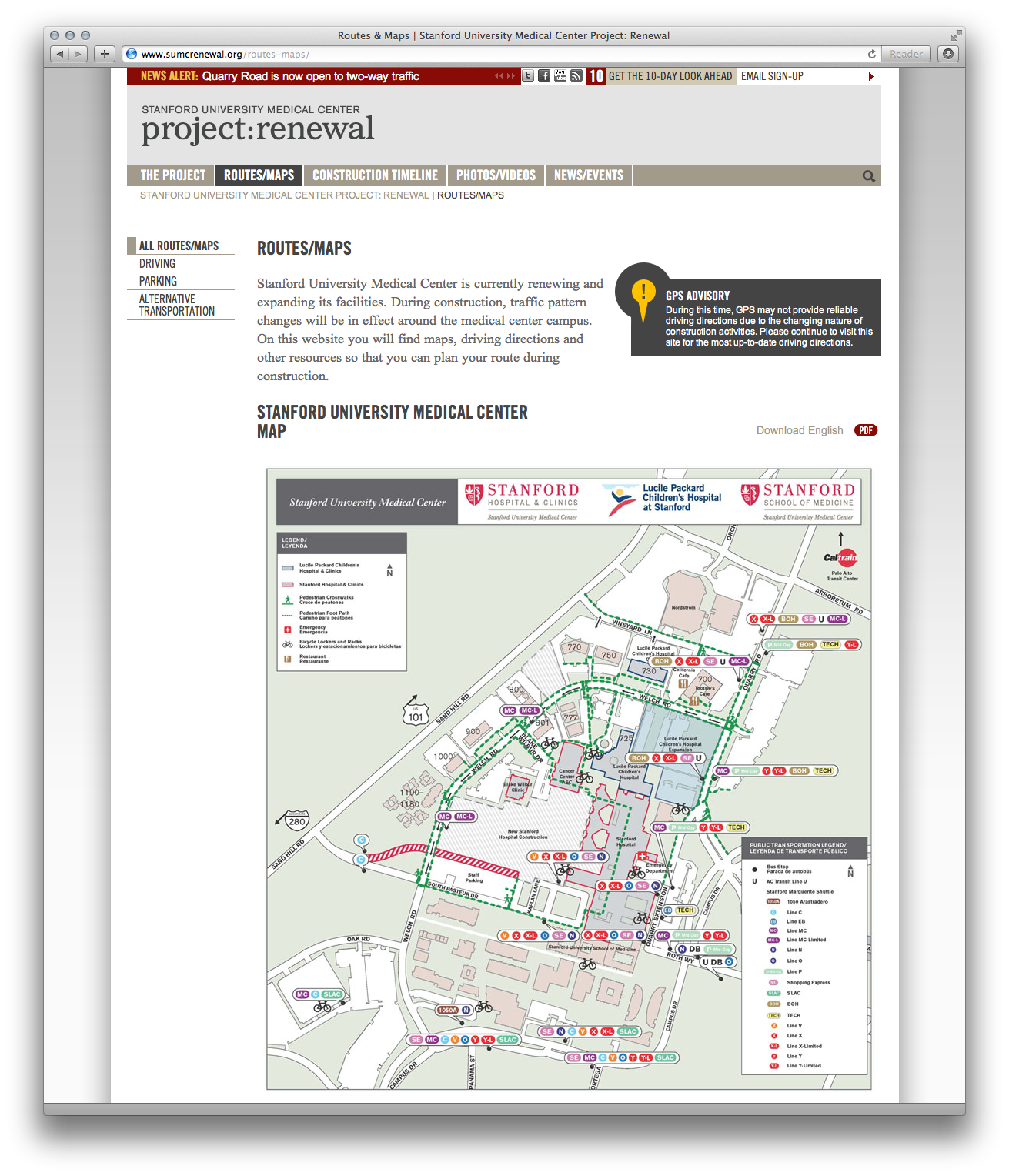The height and width of the screenshot is (1176, 1009).
Task: Reload the page with refresh icon
Action: 871,54
